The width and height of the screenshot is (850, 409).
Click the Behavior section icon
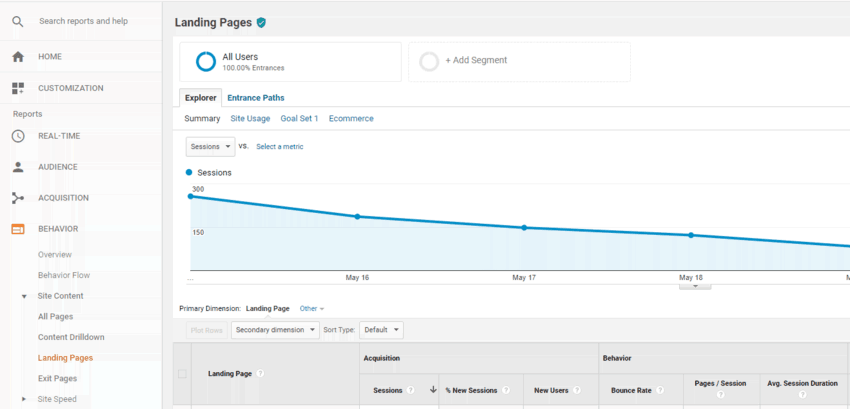point(17,229)
